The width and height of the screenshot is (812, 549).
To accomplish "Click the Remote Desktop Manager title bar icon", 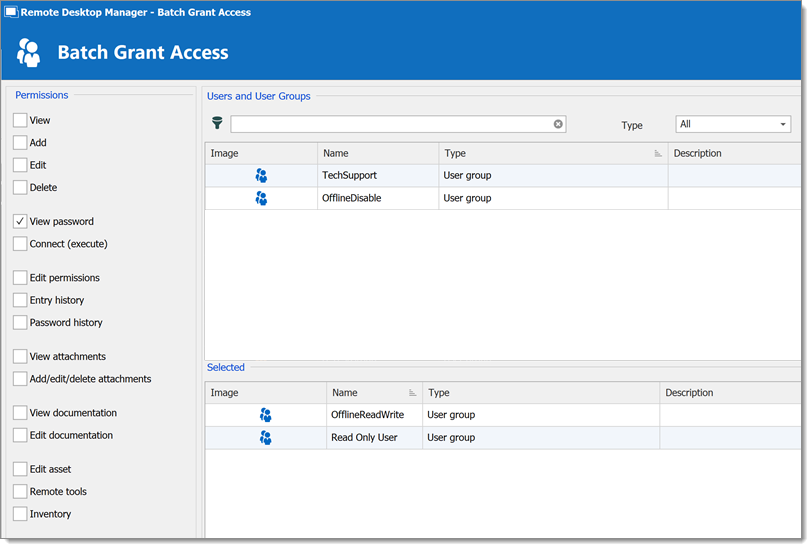I will coord(11,12).
